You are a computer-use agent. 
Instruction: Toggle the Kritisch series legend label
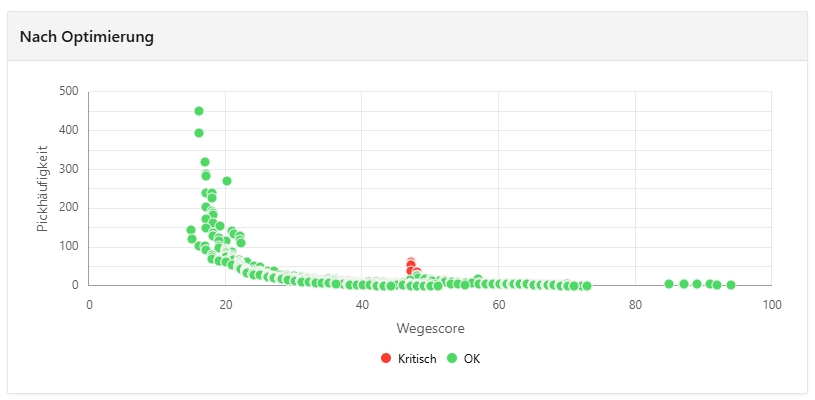coord(417,358)
